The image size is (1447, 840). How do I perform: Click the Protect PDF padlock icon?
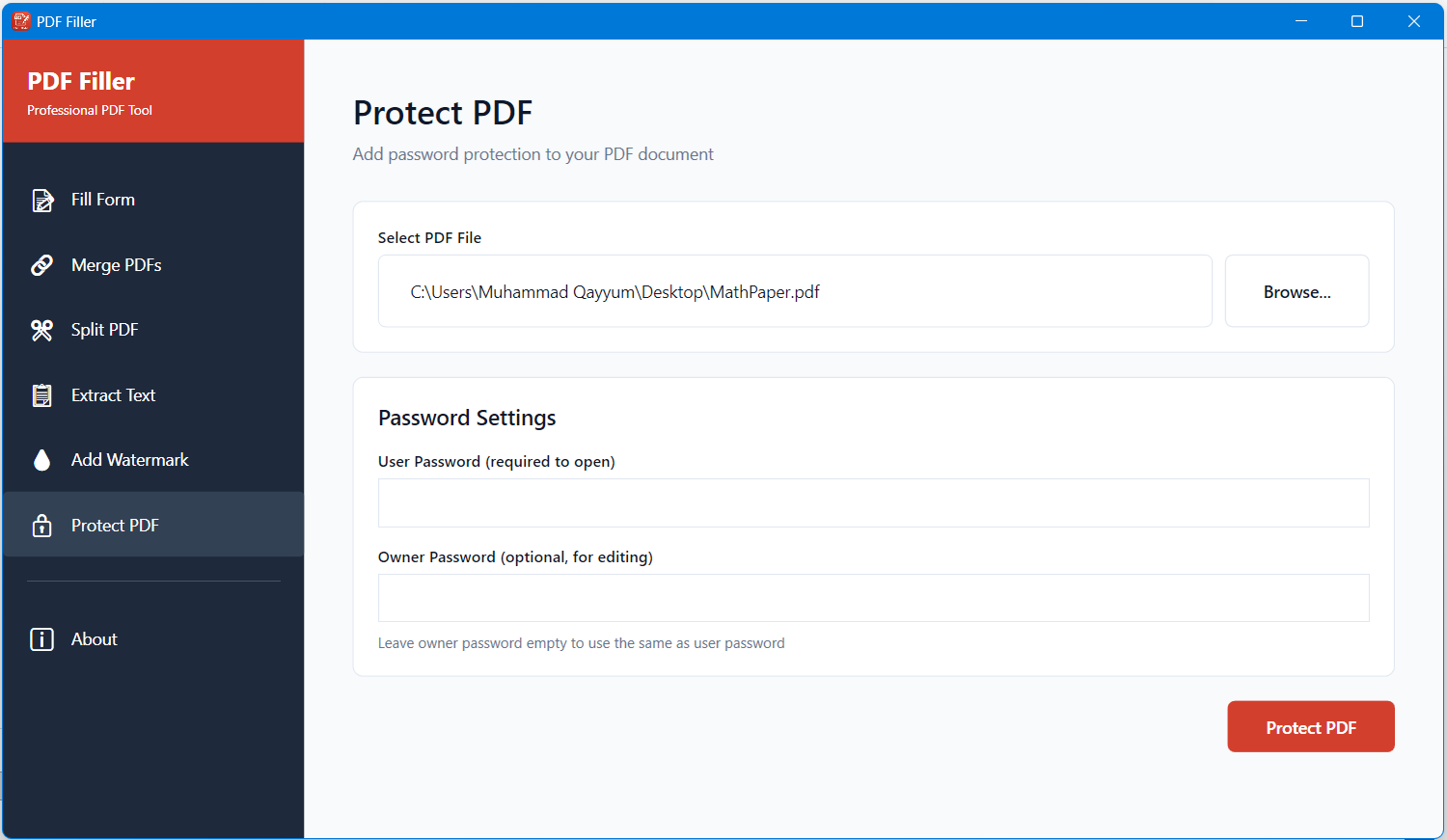(42, 525)
